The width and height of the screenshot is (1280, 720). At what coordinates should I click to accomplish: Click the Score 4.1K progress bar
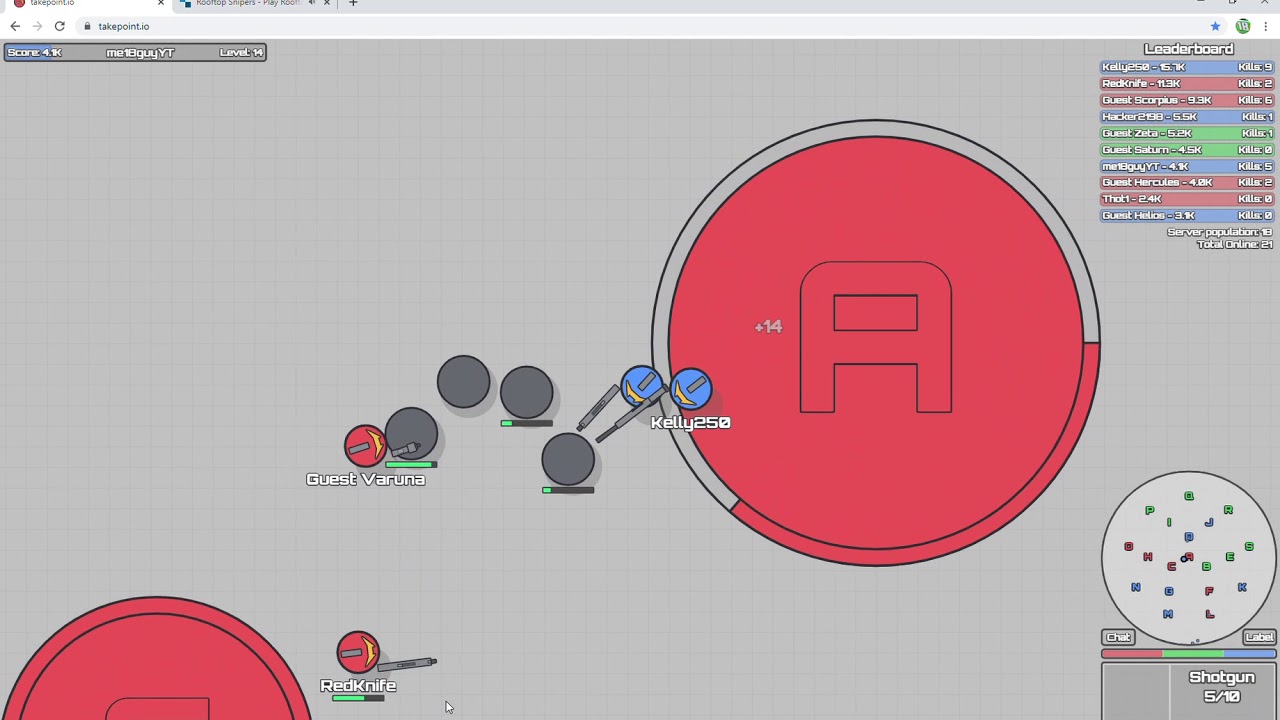pyautogui.click(x=135, y=52)
